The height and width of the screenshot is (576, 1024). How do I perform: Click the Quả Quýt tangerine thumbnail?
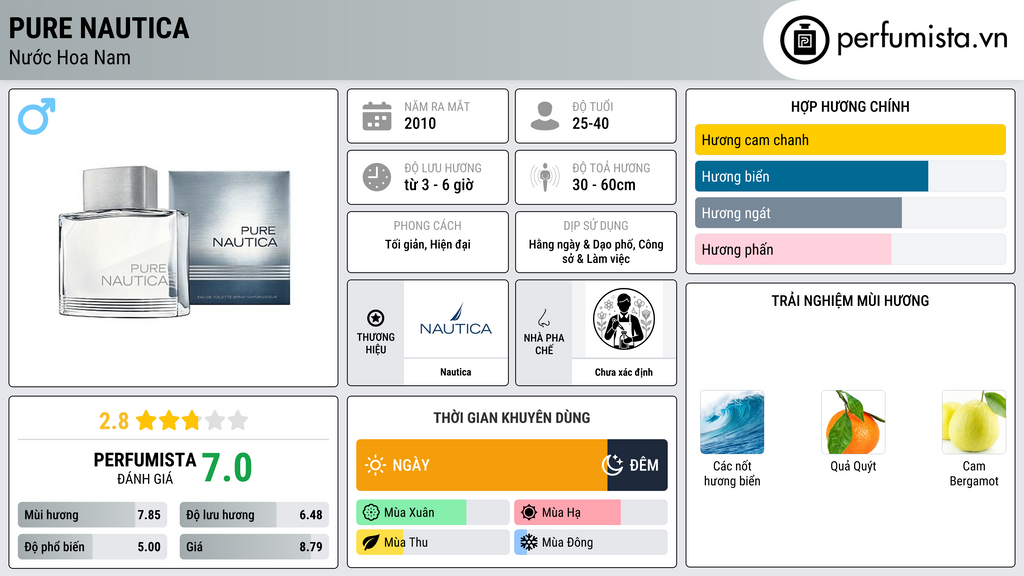click(x=853, y=423)
